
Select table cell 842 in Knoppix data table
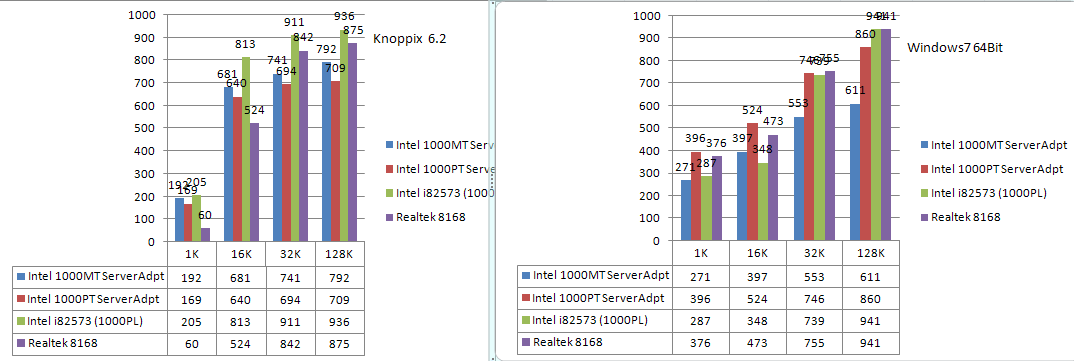[x=290, y=344]
